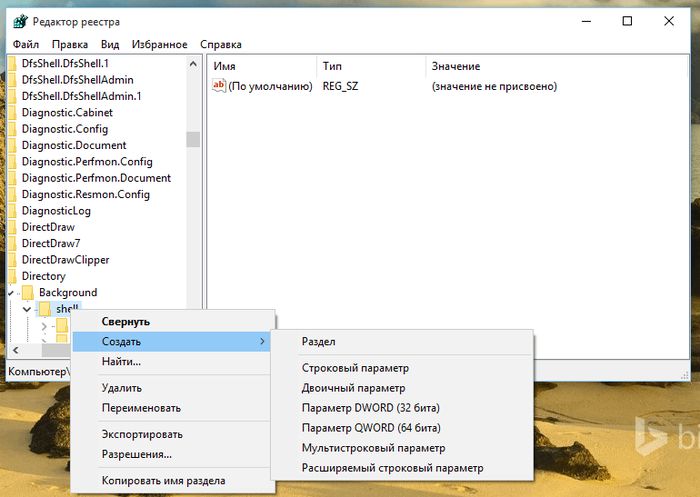The width and height of the screenshot is (700, 497).
Task: Select Строковый параметр from submenu
Action: (x=355, y=368)
